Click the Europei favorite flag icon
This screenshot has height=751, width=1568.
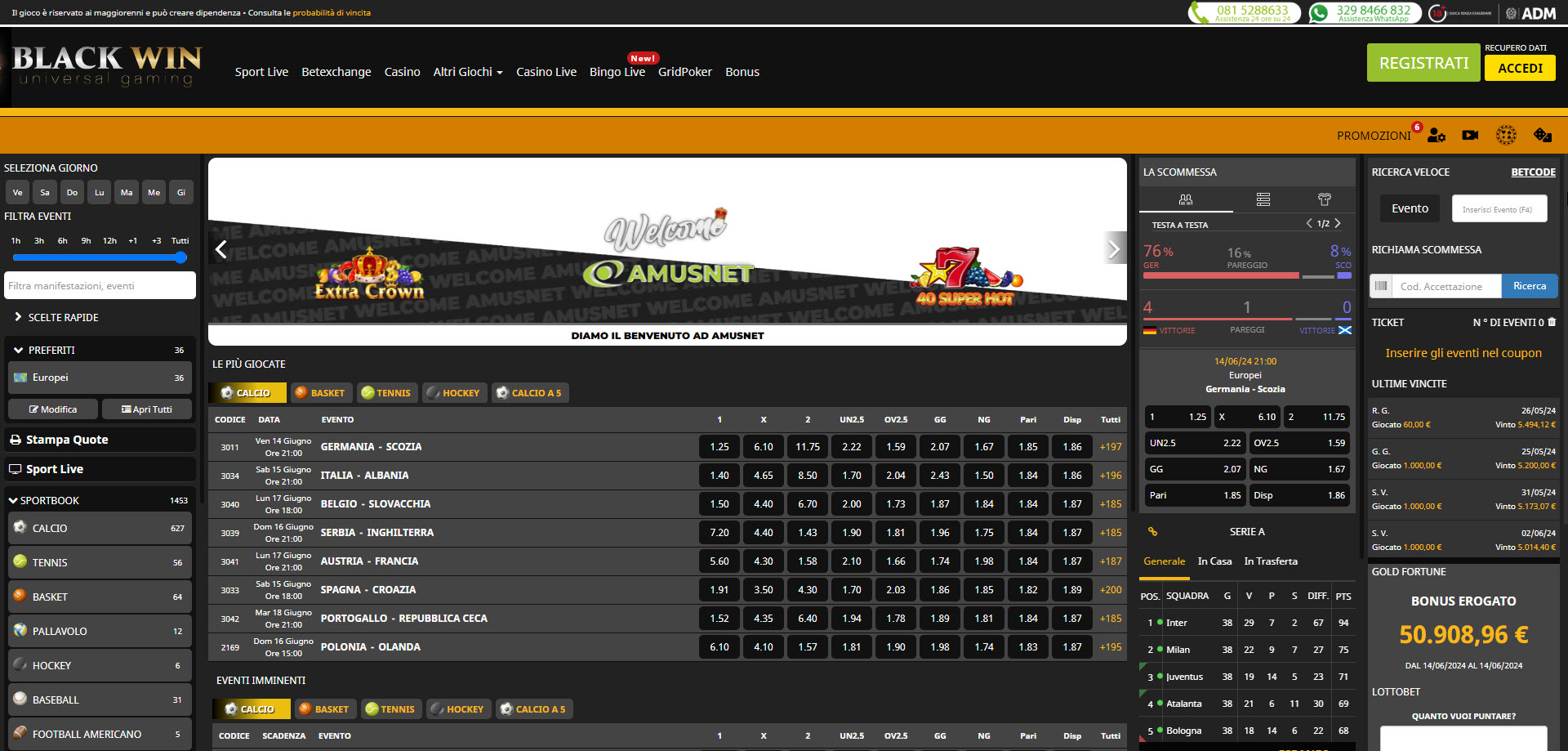(x=20, y=378)
